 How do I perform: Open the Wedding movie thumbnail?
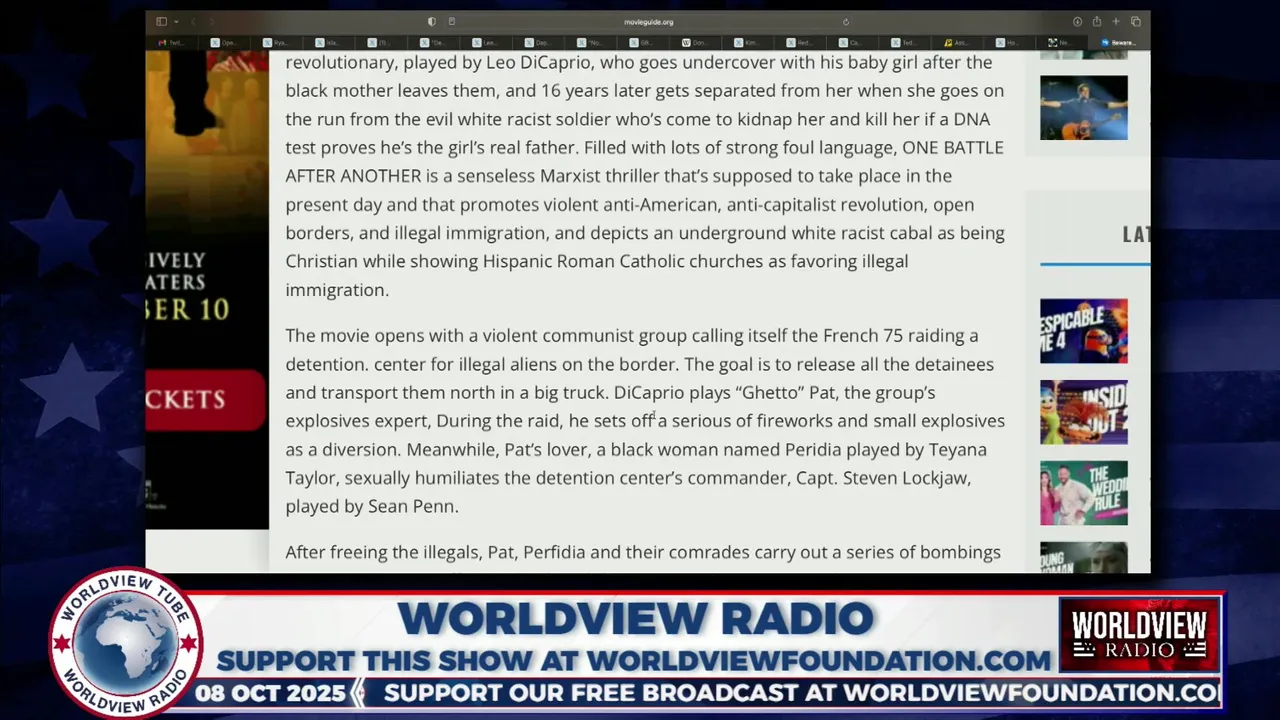[1084, 493]
